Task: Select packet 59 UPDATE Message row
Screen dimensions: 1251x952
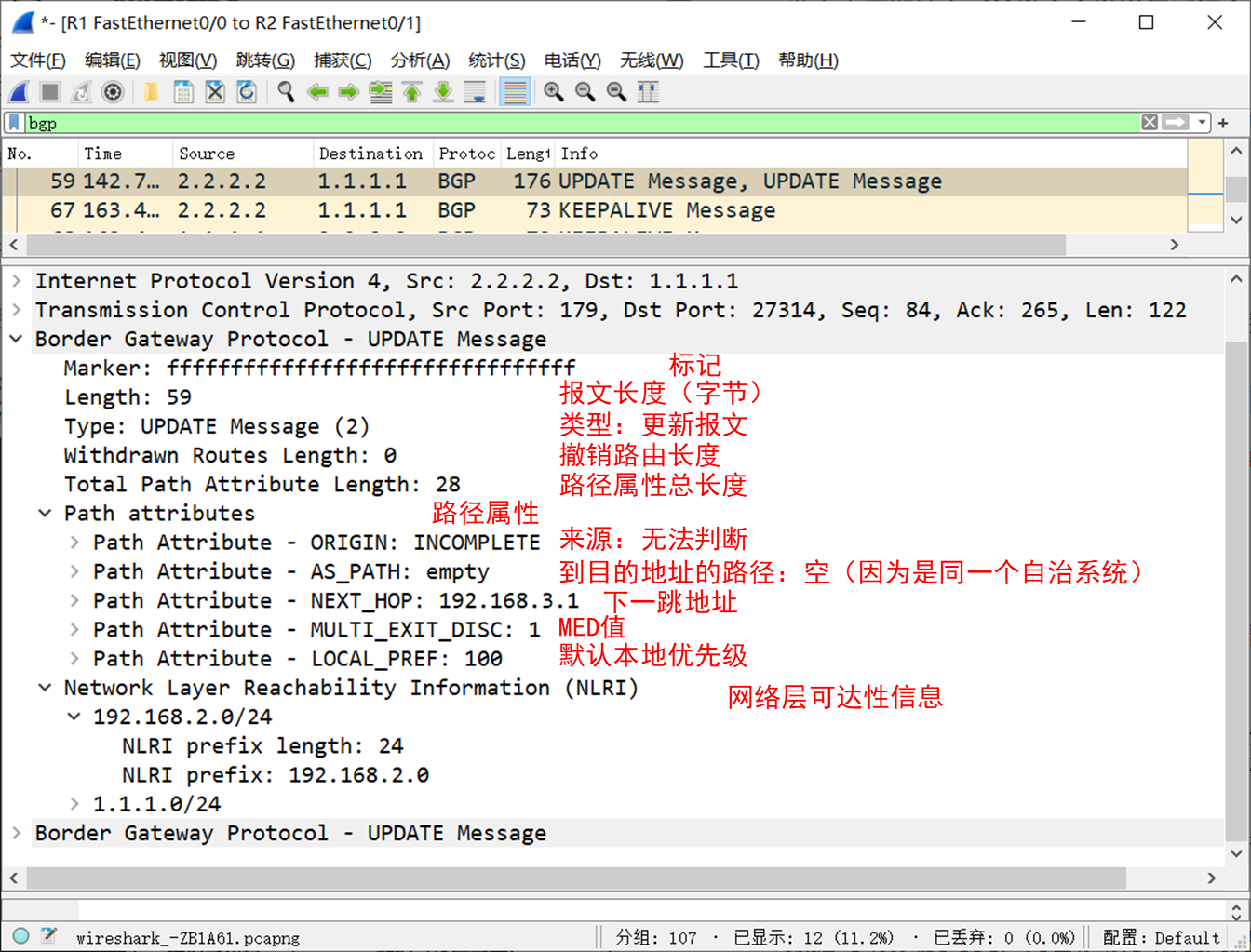Action: [x=595, y=181]
